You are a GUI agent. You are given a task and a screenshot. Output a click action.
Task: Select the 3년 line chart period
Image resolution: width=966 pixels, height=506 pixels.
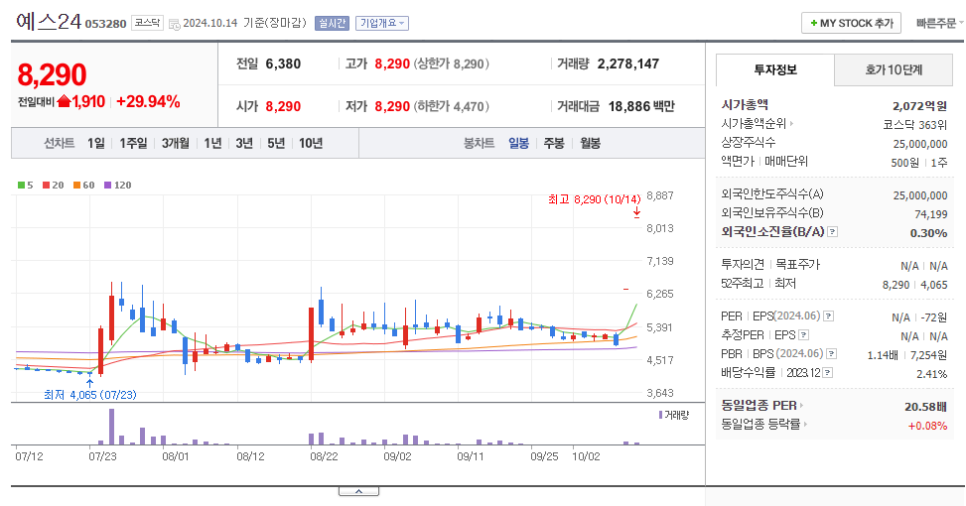coord(244,143)
